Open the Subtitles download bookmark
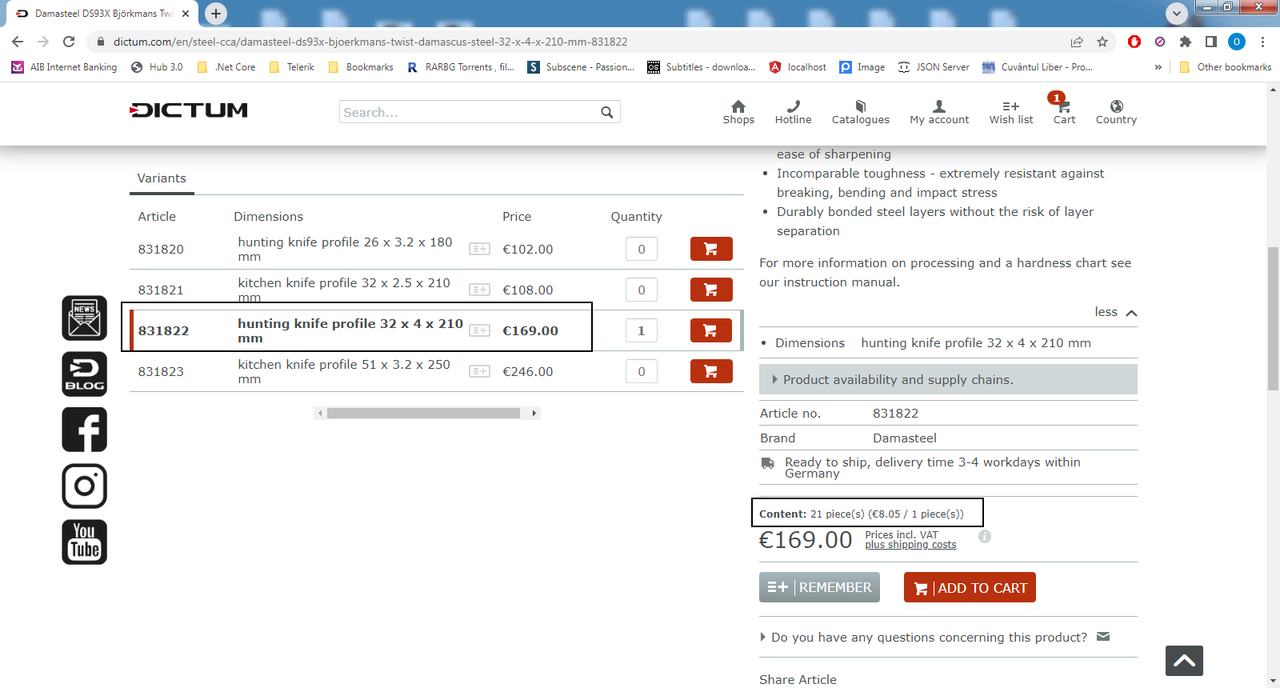The width and height of the screenshot is (1280, 688). [701, 67]
